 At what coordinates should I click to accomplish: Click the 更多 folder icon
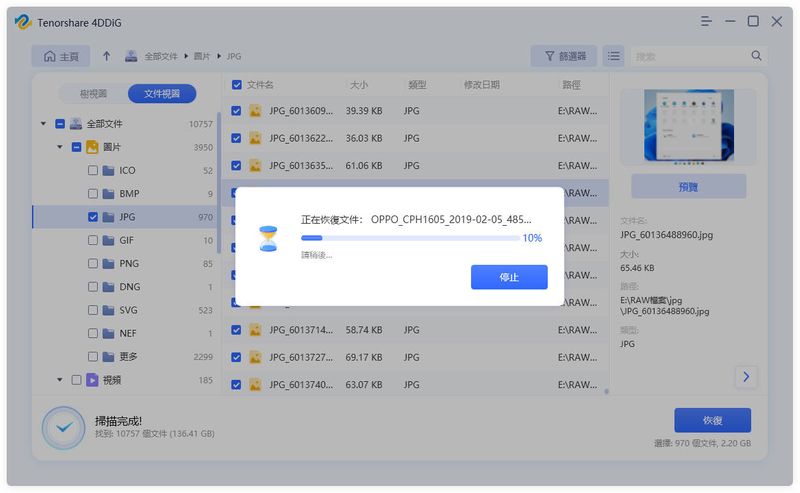[x=108, y=357]
